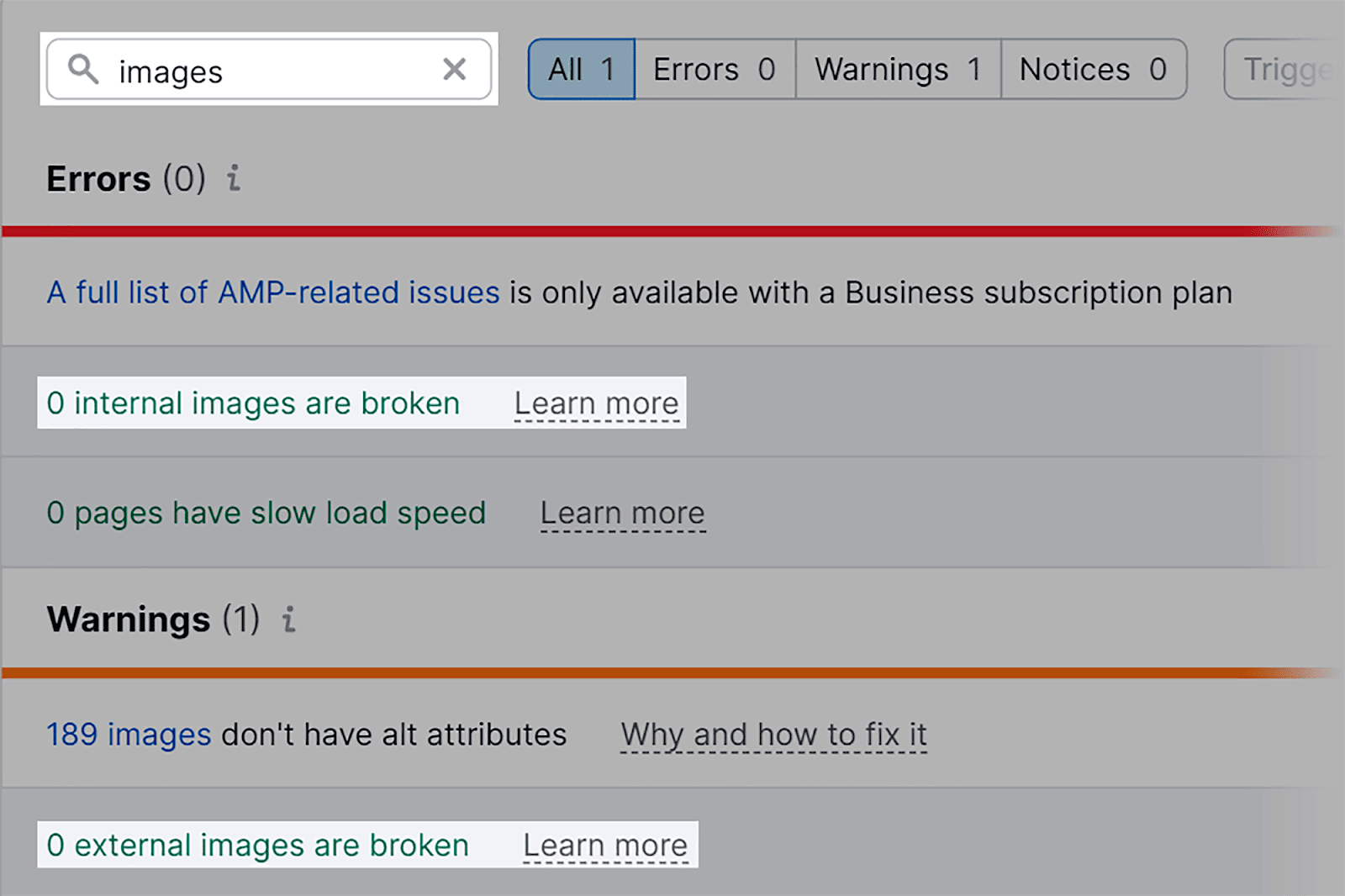This screenshot has width=1345, height=896.
Task: Click '0 pages have slow load speed'
Action: pyautogui.click(x=266, y=513)
